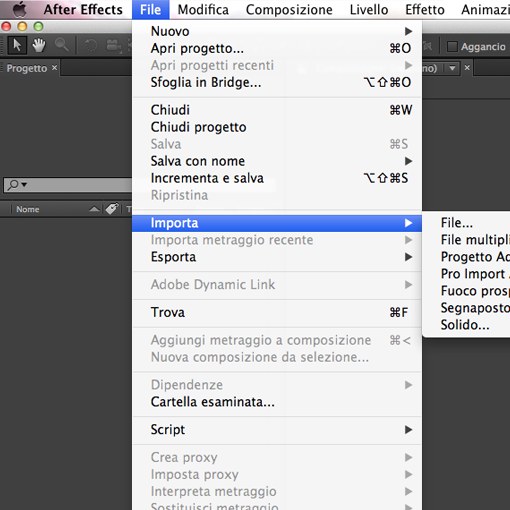Open the Effetto menu

click(x=425, y=9)
